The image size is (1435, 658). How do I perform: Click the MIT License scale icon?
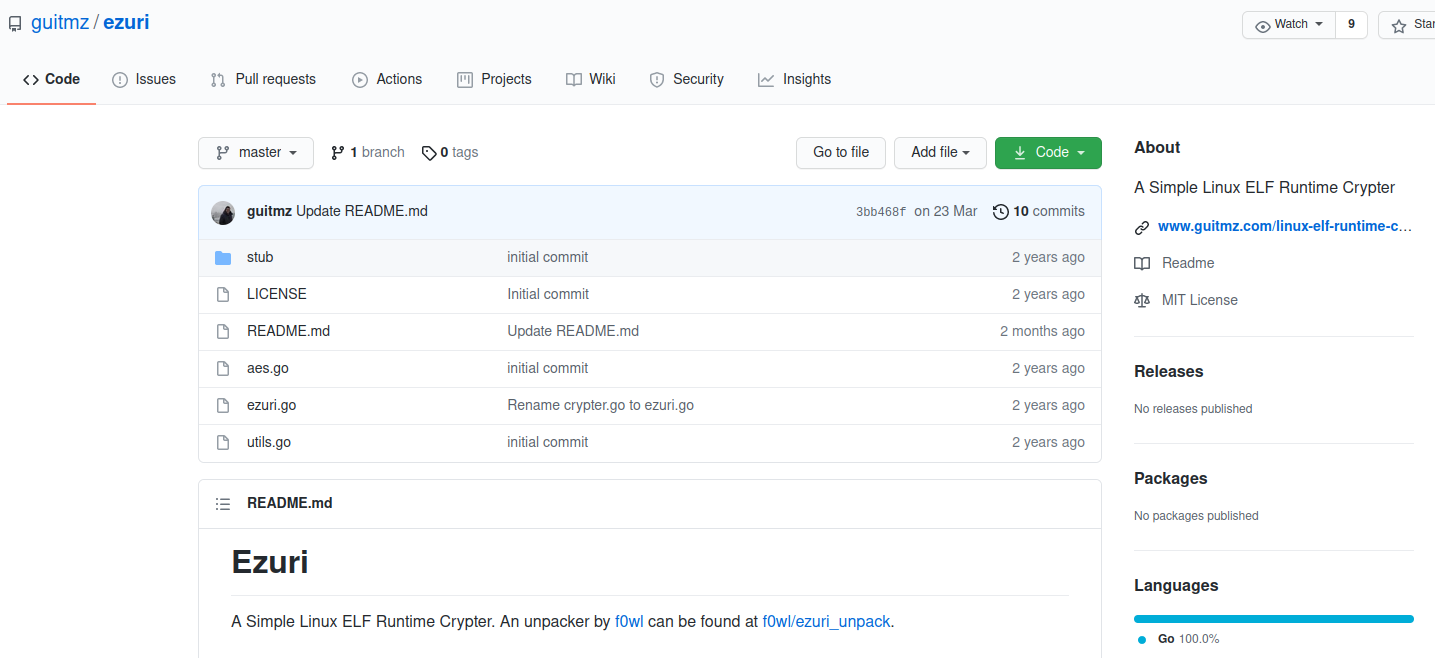[x=1142, y=301]
